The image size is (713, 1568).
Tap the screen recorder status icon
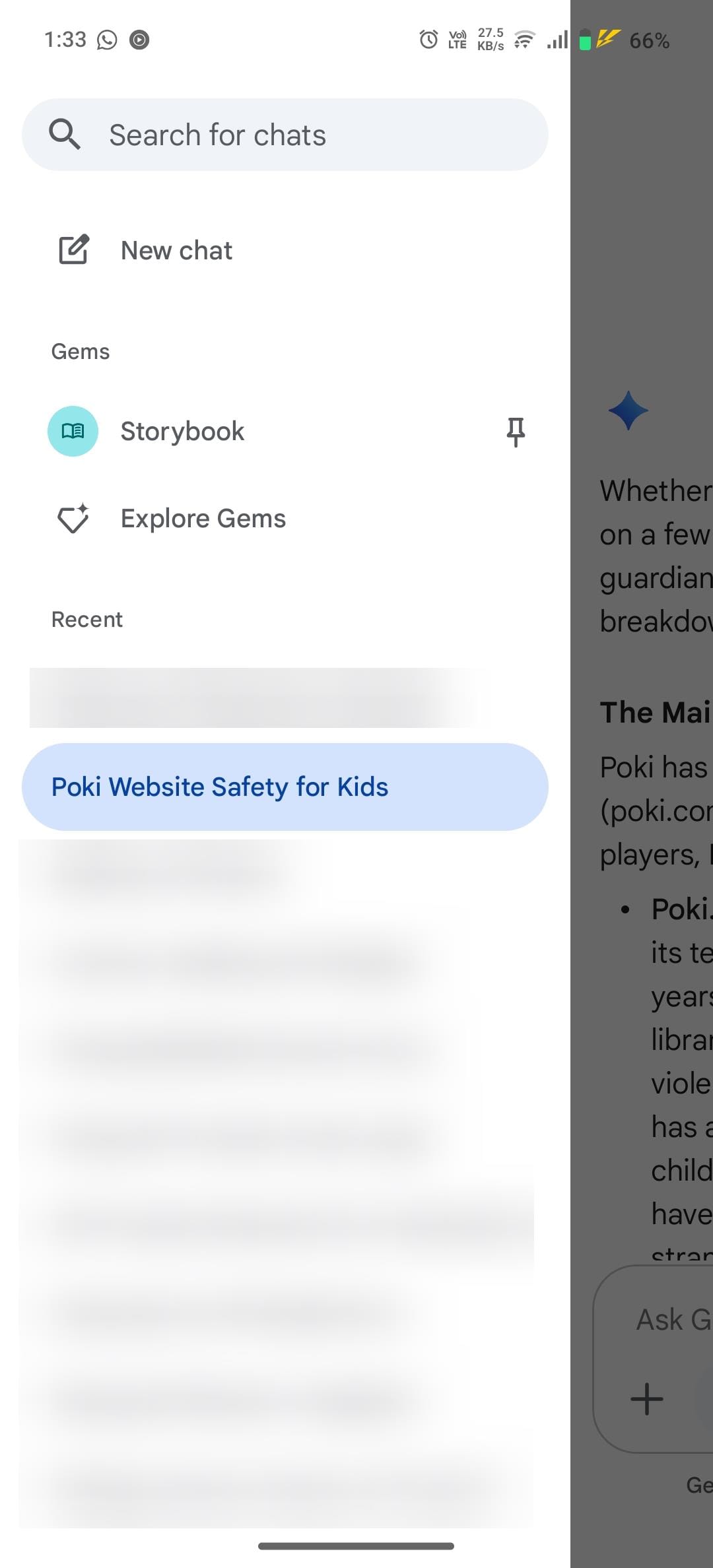pos(139,40)
